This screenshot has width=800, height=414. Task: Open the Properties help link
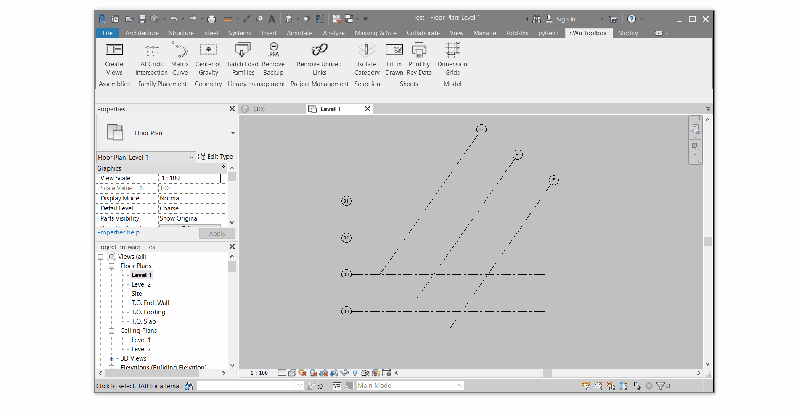(118, 232)
